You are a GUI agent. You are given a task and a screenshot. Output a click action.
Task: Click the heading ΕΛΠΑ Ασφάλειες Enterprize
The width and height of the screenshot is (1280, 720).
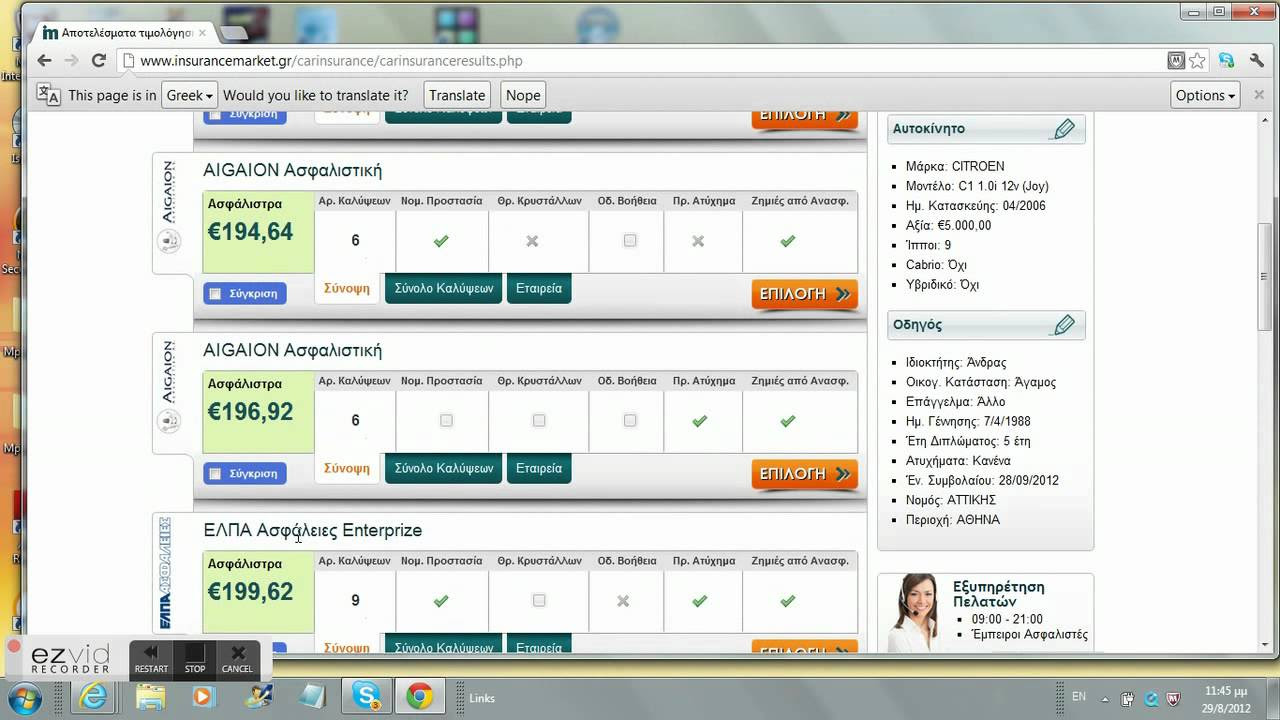pos(313,530)
